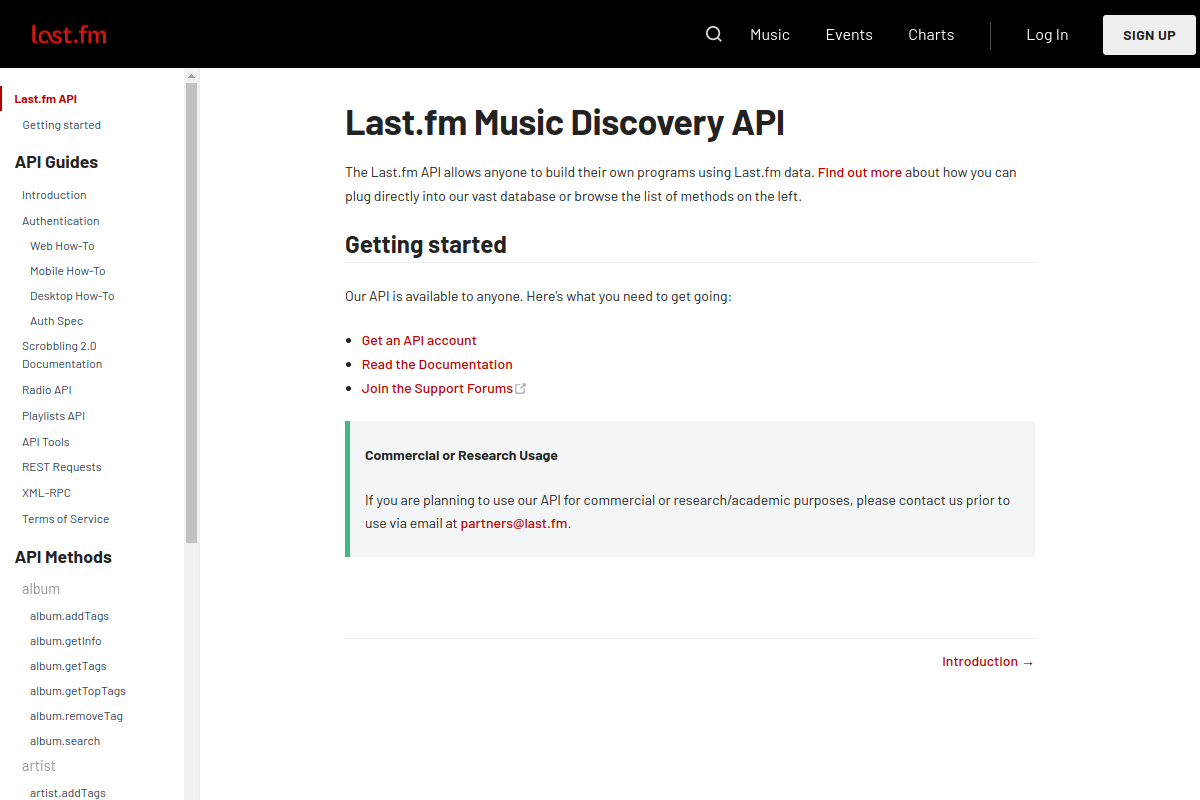This screenshot has height=800, width=1200.
Task: Go to next page Introduction →
Action: pos(988,661)
